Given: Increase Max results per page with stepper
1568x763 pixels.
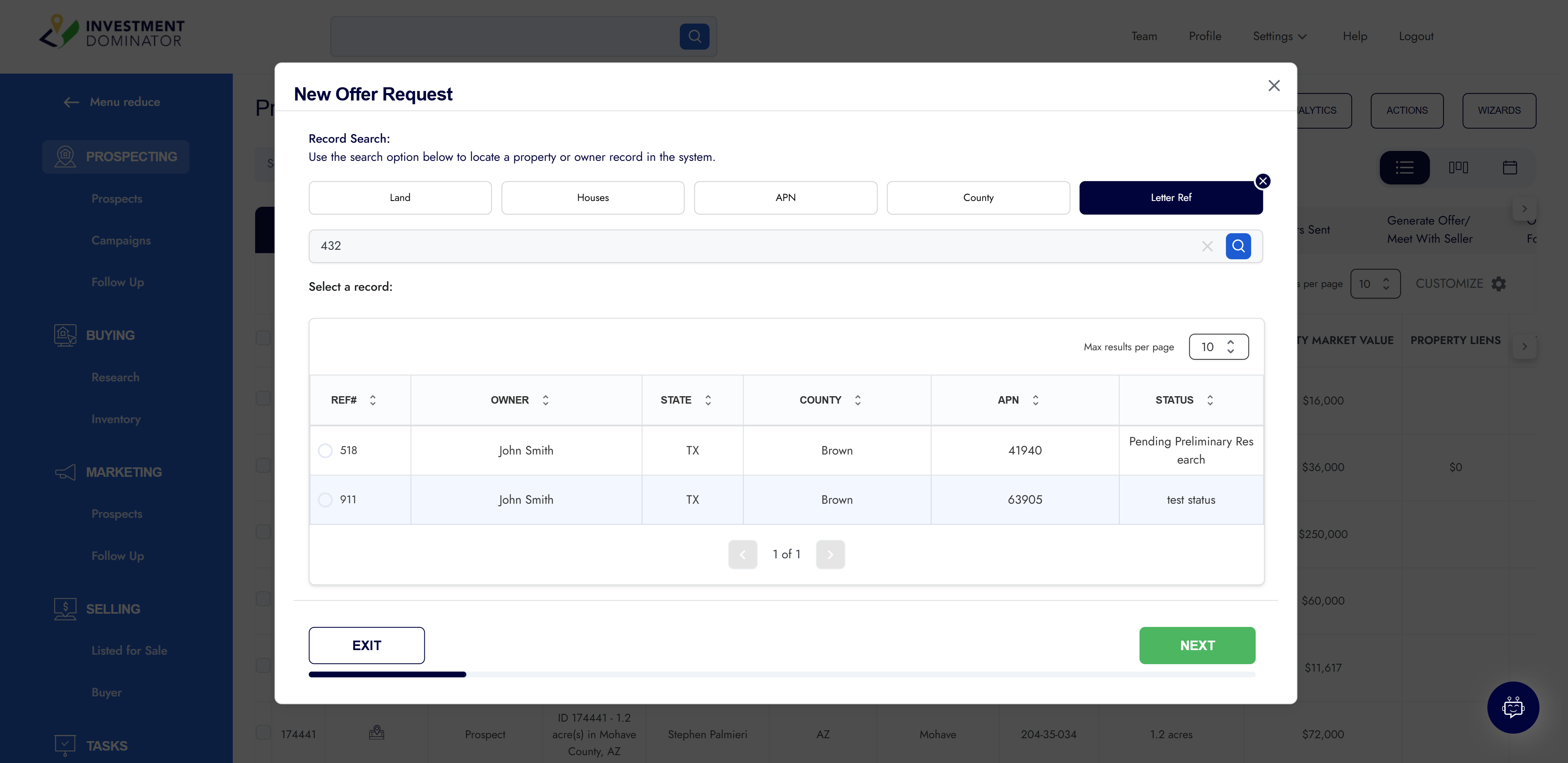Looking at the screenshot, I should pyautogui.click(x=1230, y=342).
